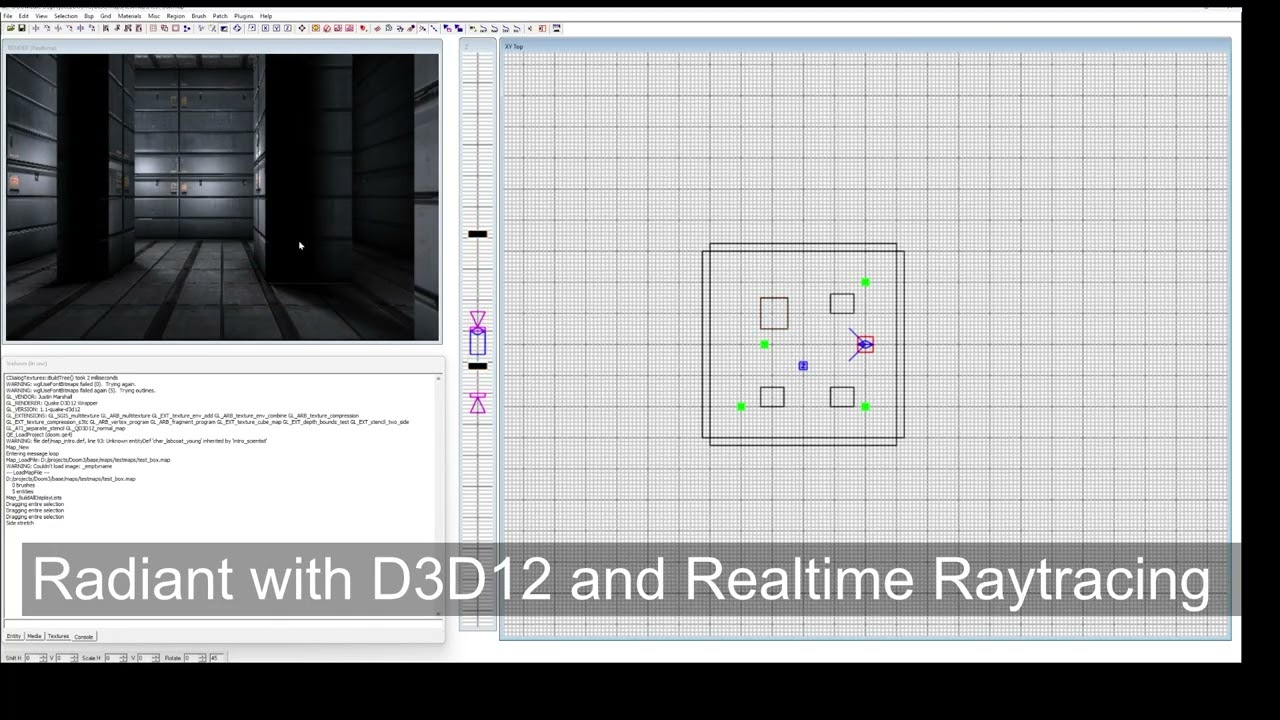Image resolution: width=1280 pixels, height=720 pixels.
Task: Open the Selection menu
Action: pyautogui.click(x=66, y=16)
